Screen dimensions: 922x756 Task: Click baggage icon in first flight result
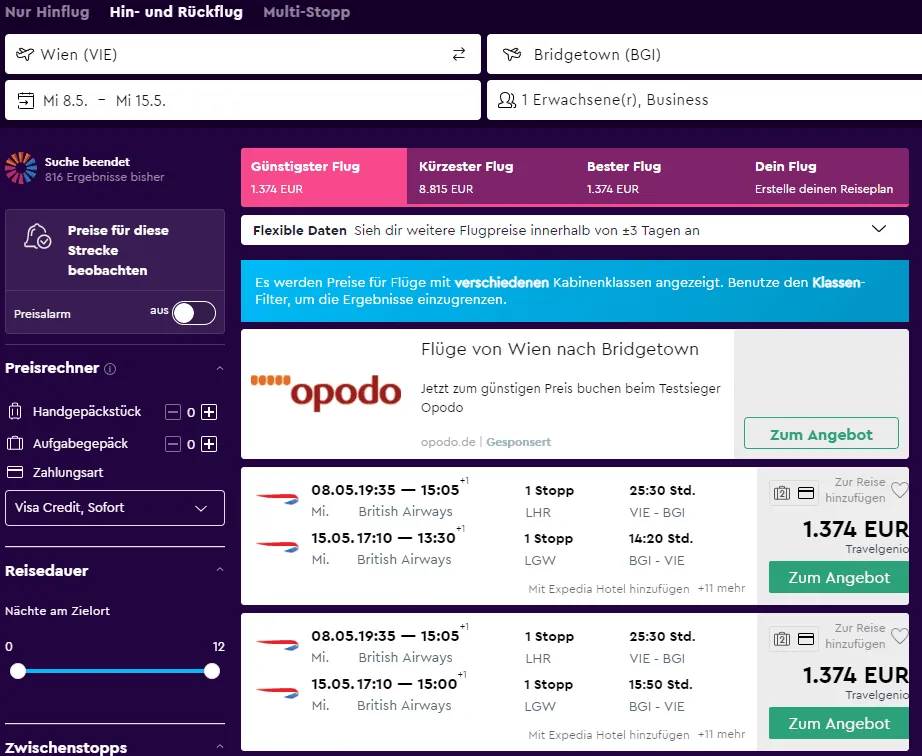(782, 493)
